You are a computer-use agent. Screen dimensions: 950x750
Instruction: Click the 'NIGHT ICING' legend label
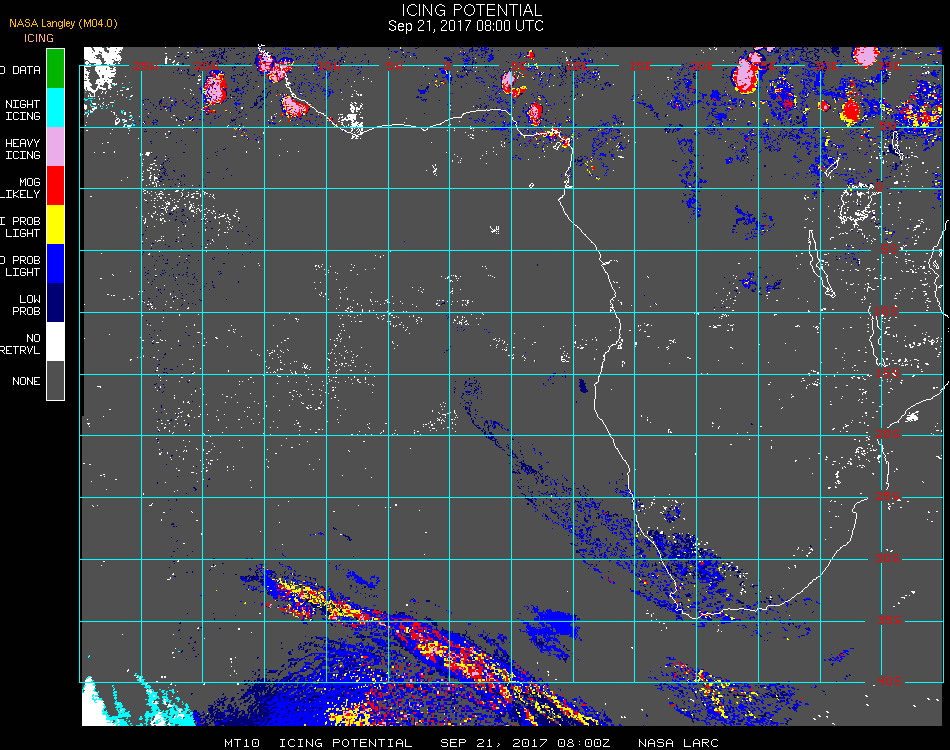pos(22,110)
